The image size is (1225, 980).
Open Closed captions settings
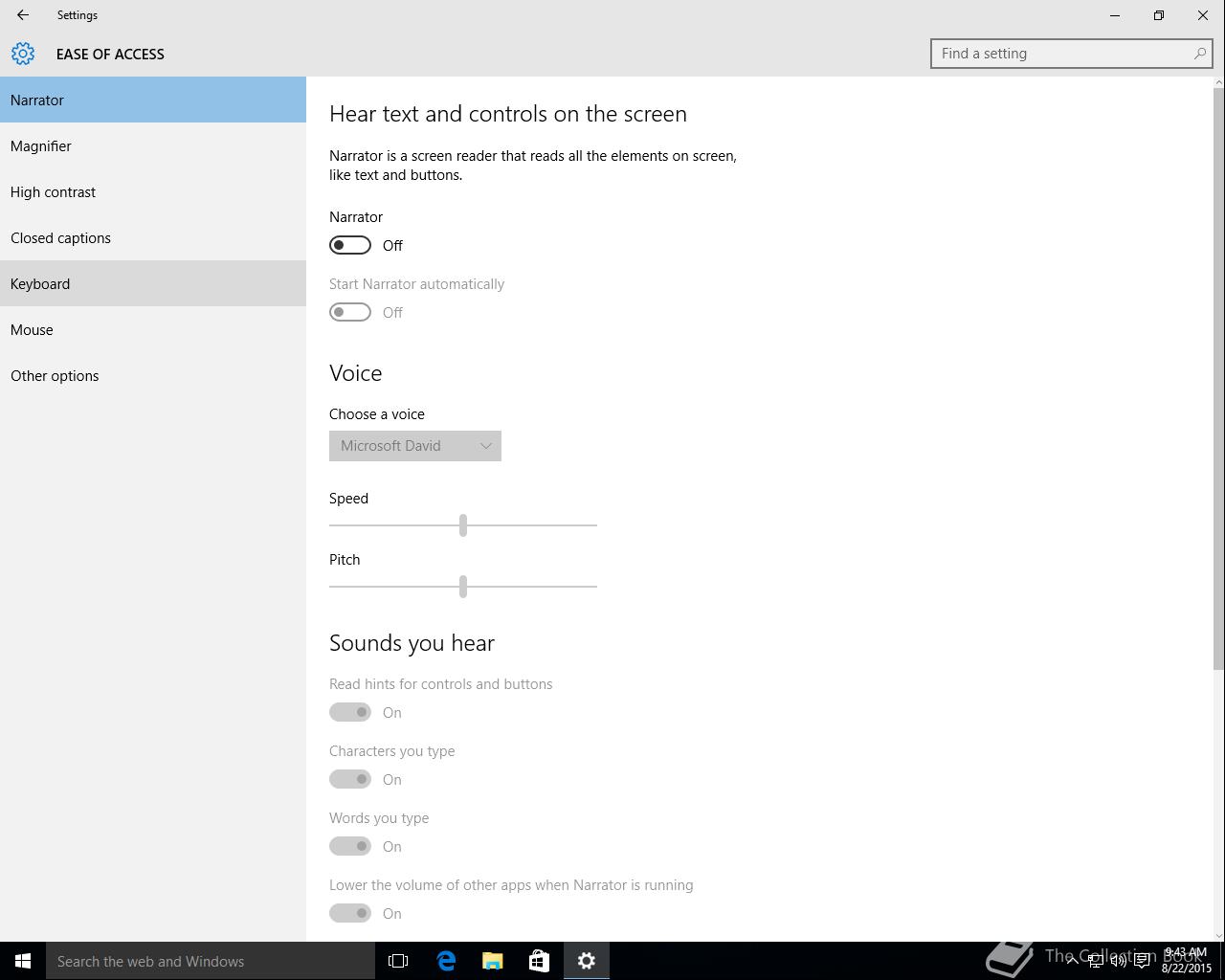pos(153,237)
